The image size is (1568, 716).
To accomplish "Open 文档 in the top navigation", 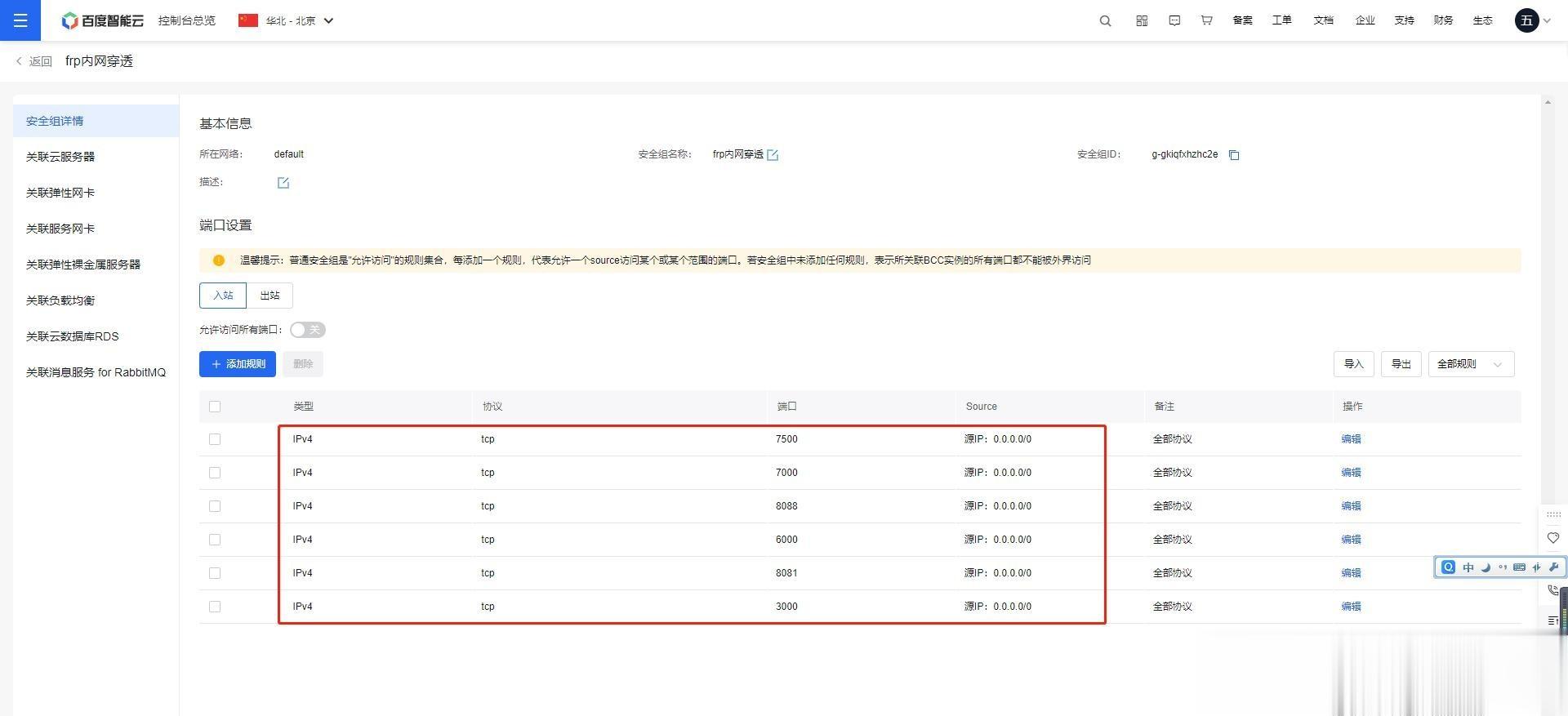I will (1324, 20).
